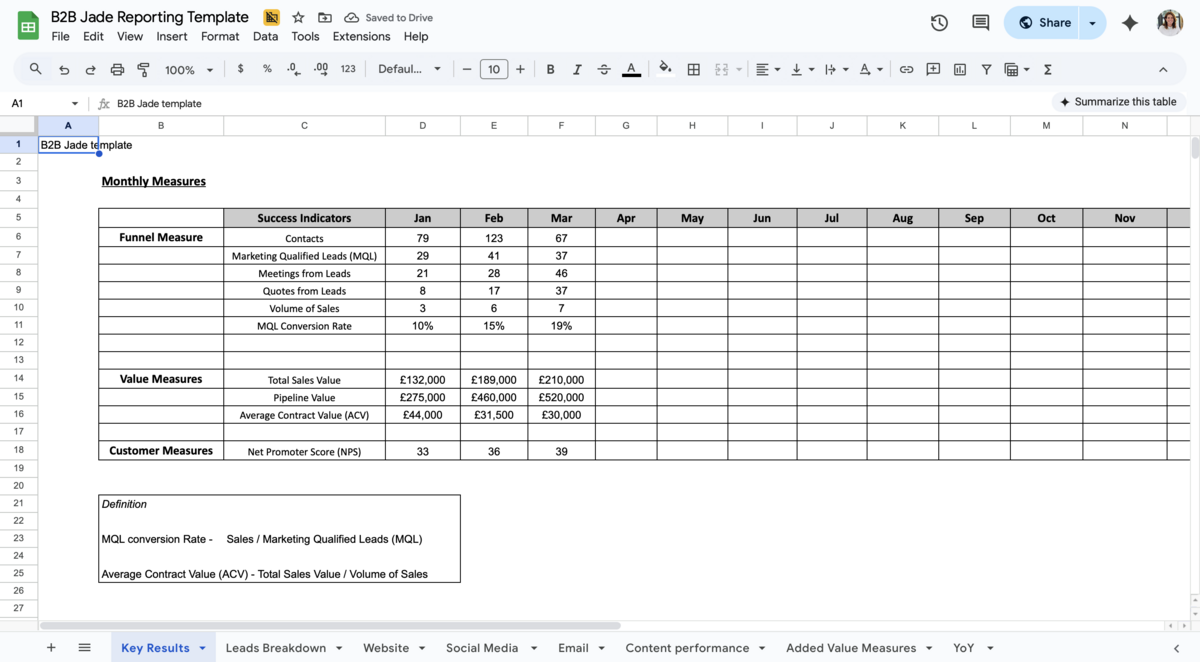Open the functions sigma menu
This screenshot has height=662, width=1200.
click(x=1048, y=69)
